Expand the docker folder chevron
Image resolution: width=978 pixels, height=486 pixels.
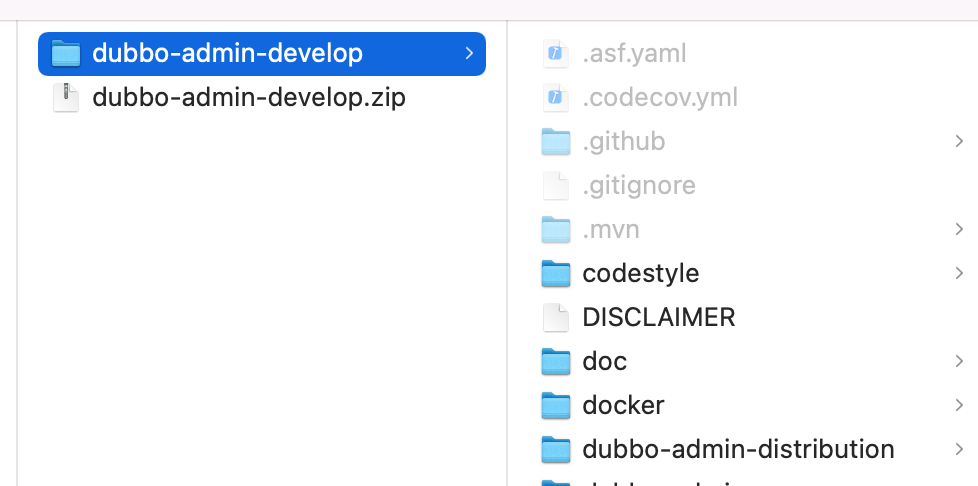[959, 405]
